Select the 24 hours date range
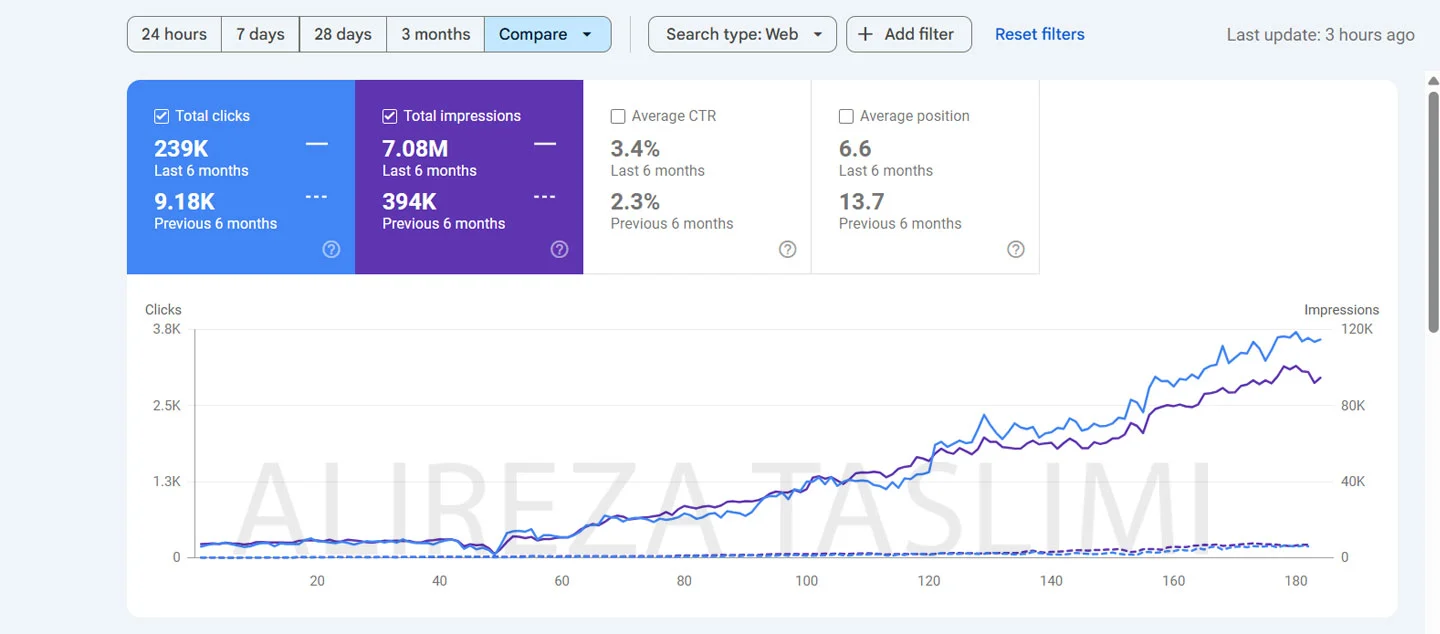This screenshot has width=1440, height=634. 174,34
